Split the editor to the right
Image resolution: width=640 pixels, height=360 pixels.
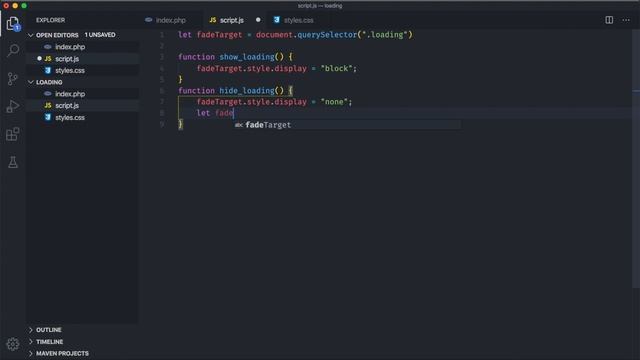[x=609, y=20]
